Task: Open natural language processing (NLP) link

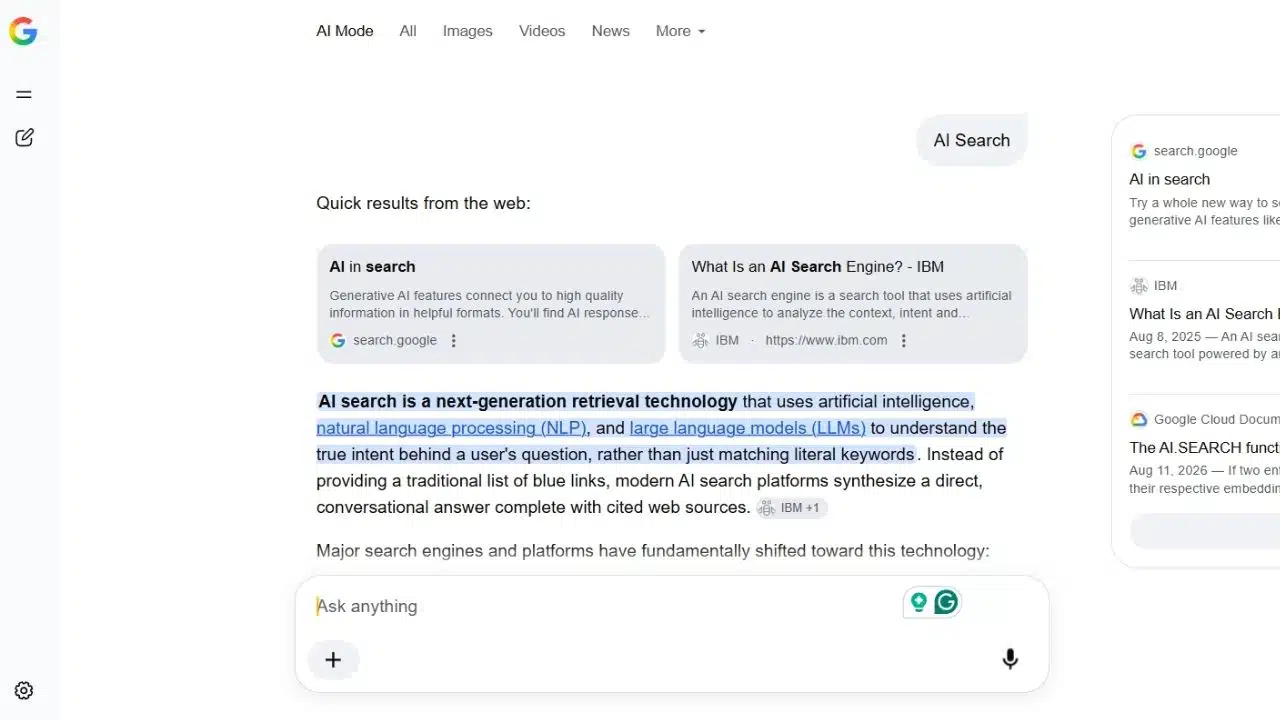Action: 451,428
